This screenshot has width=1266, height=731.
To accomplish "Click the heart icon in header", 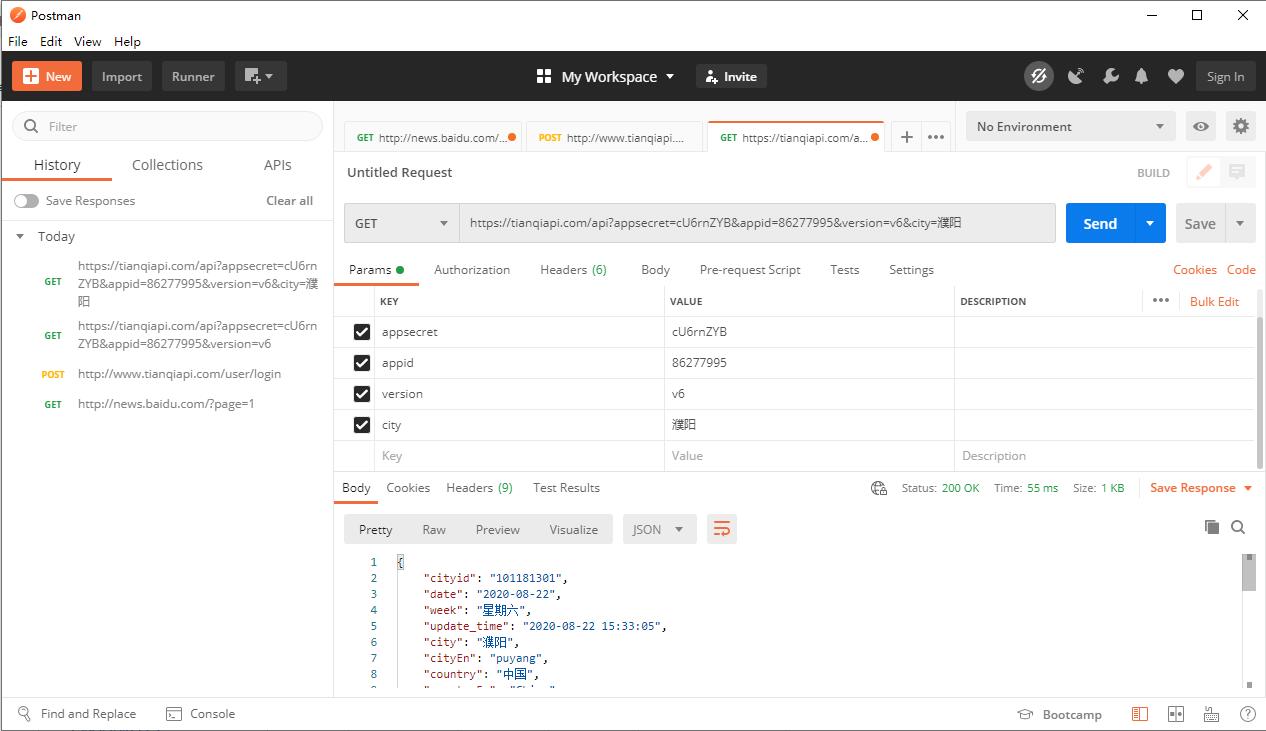I will [1176, 76].
